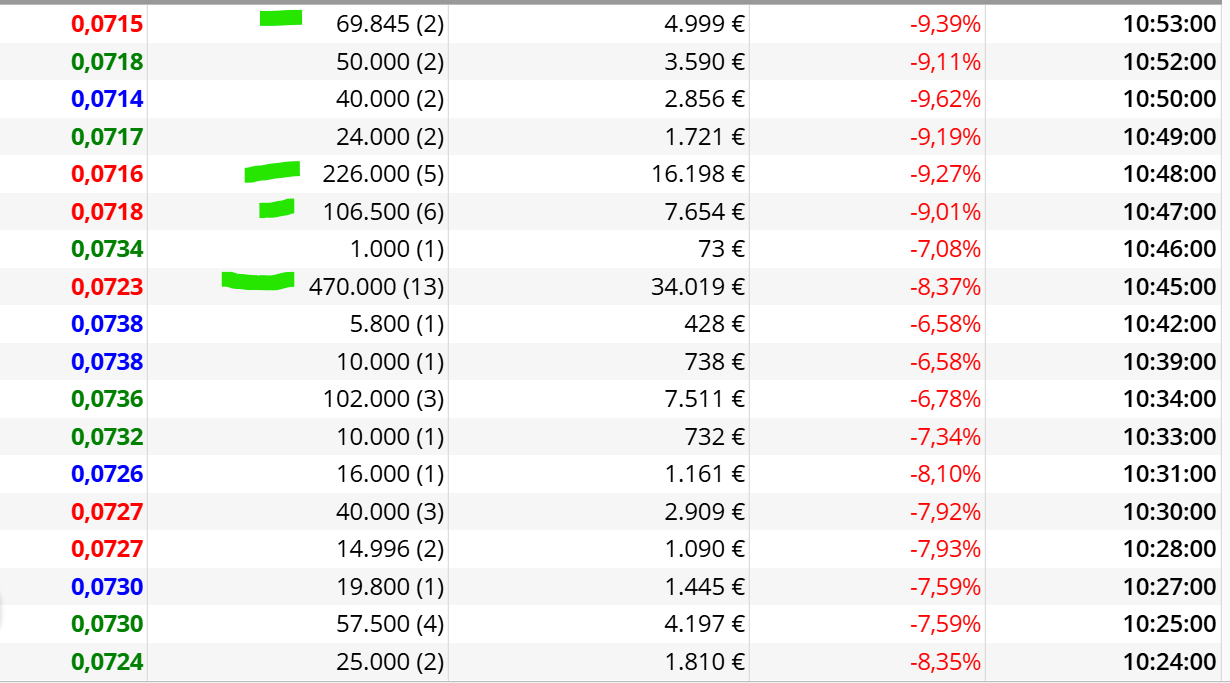1230x683 pixels.
Task: Select the green highlight mark beside 69.845 (2)
Action: coord(281,18)
